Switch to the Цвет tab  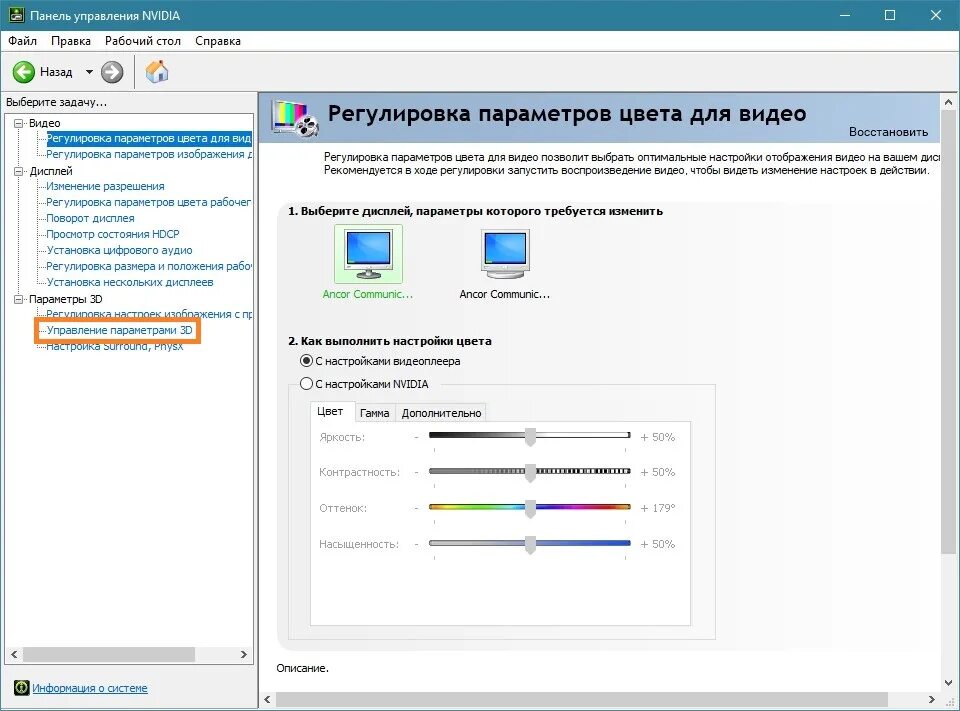point(331,412)
